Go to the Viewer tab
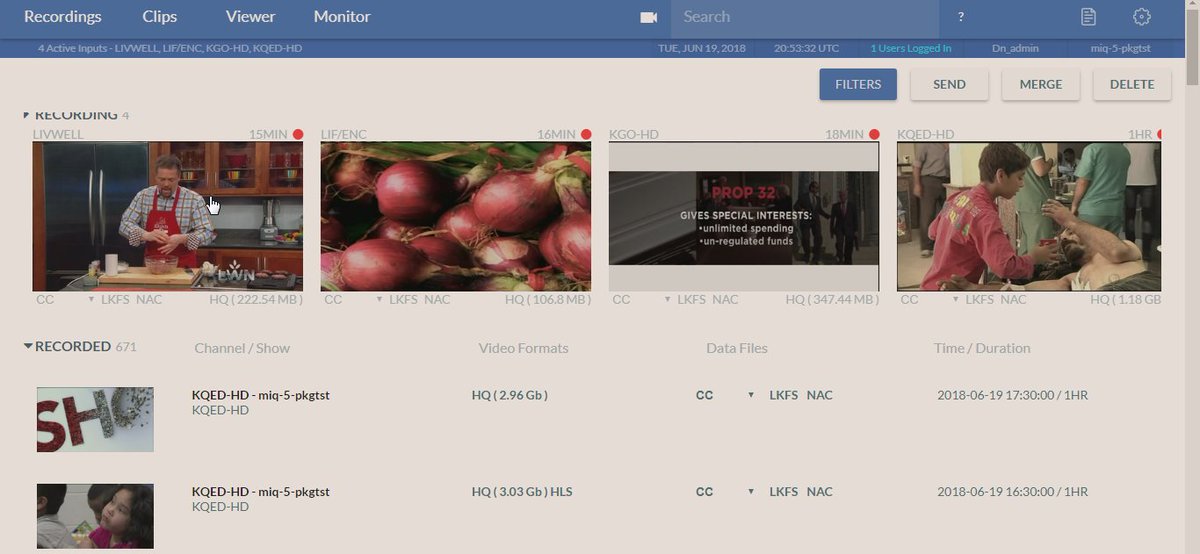The width and height of the screenshot is (1200, 554). (x=250, y=17)
